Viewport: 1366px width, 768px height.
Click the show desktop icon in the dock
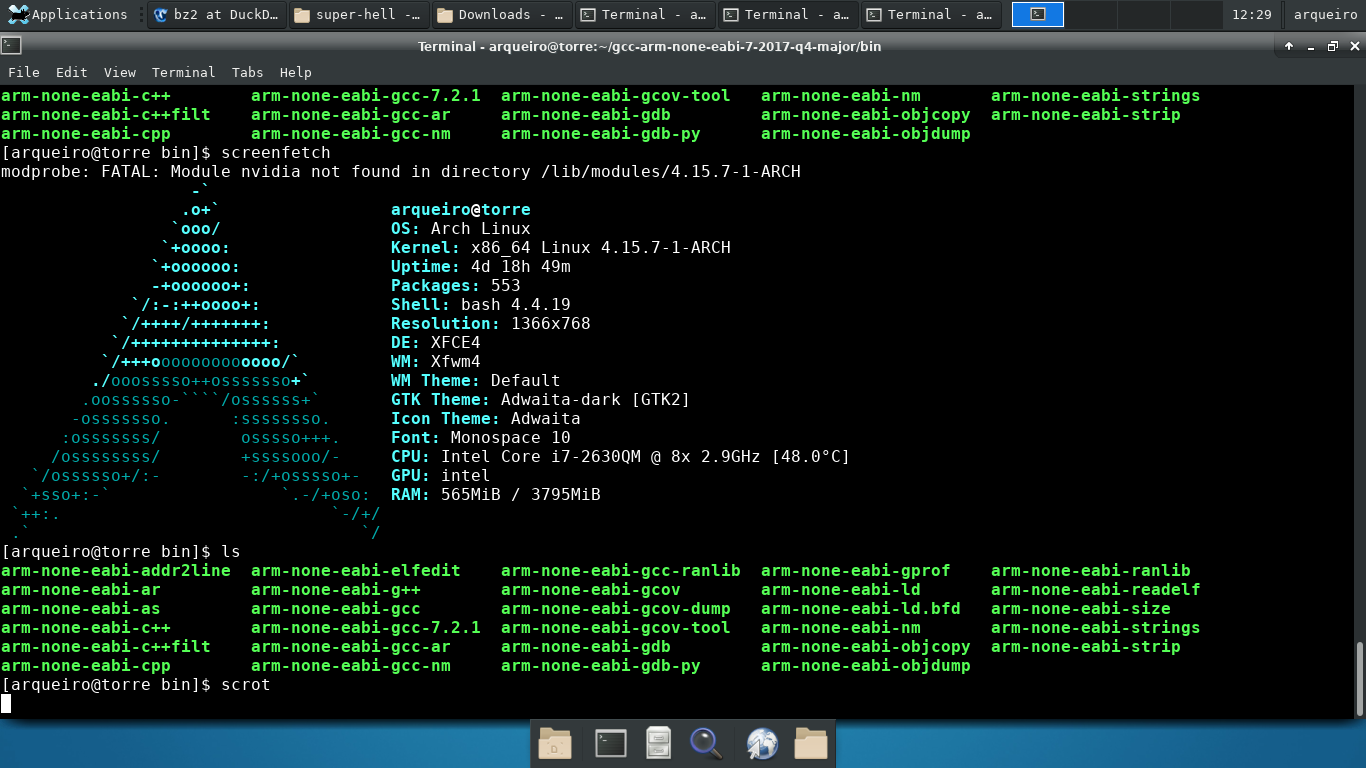point(555,743)
